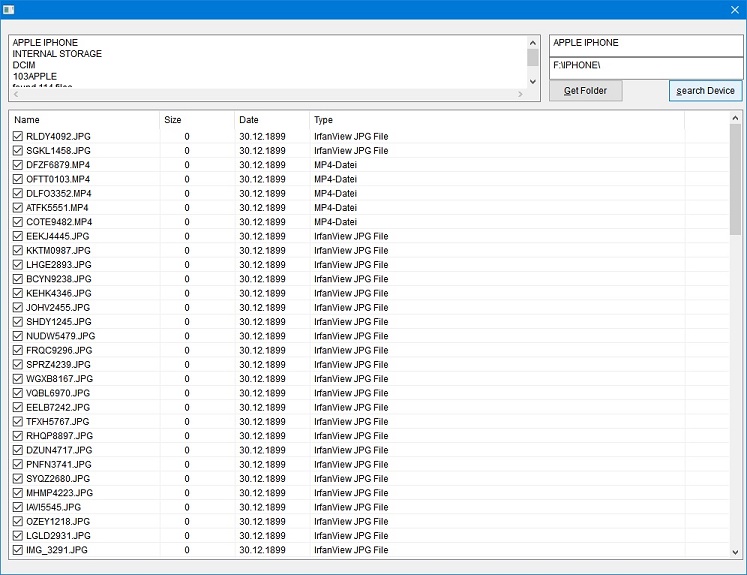The image size is (747, 575).
Task: Select file name KEHK4346.JPG
Action: (59, 293)
